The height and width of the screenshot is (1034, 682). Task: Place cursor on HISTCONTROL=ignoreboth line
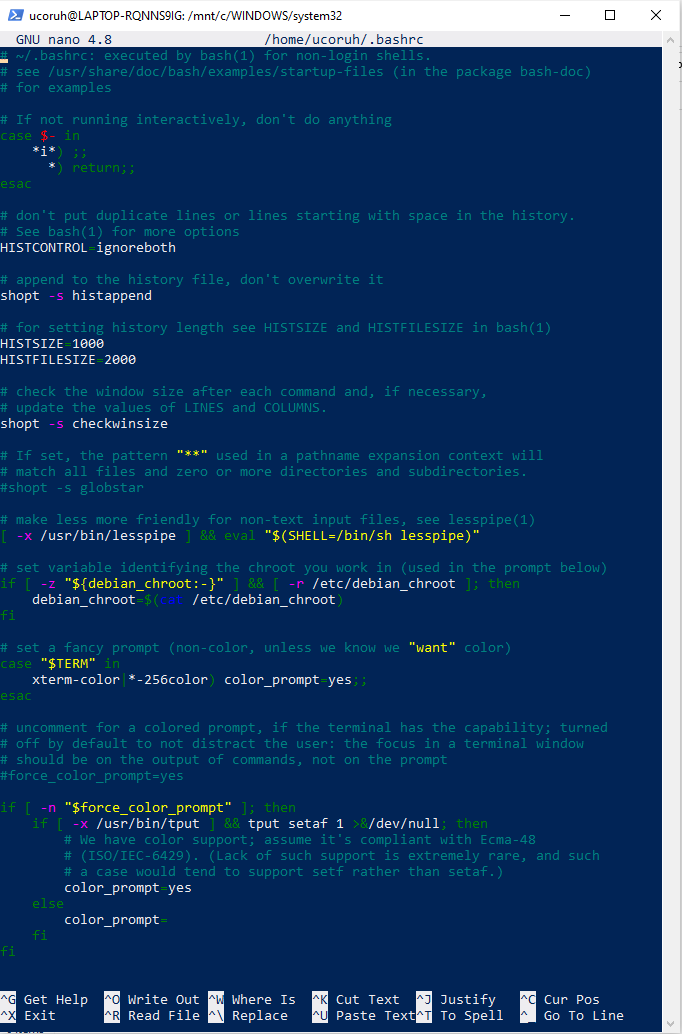tap(88, 248)
